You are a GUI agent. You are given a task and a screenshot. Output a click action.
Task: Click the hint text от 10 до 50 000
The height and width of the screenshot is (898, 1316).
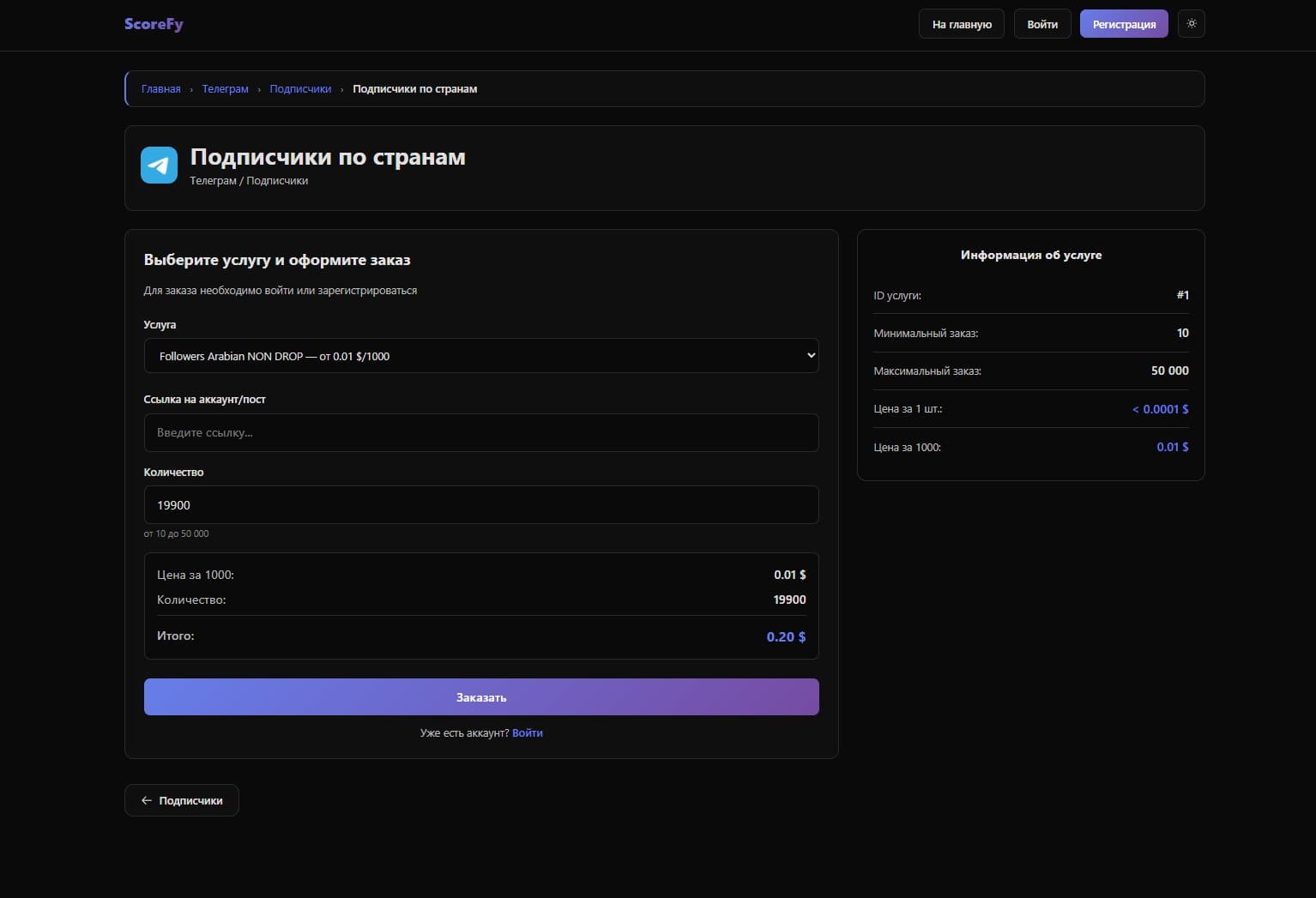click(176, 533)
